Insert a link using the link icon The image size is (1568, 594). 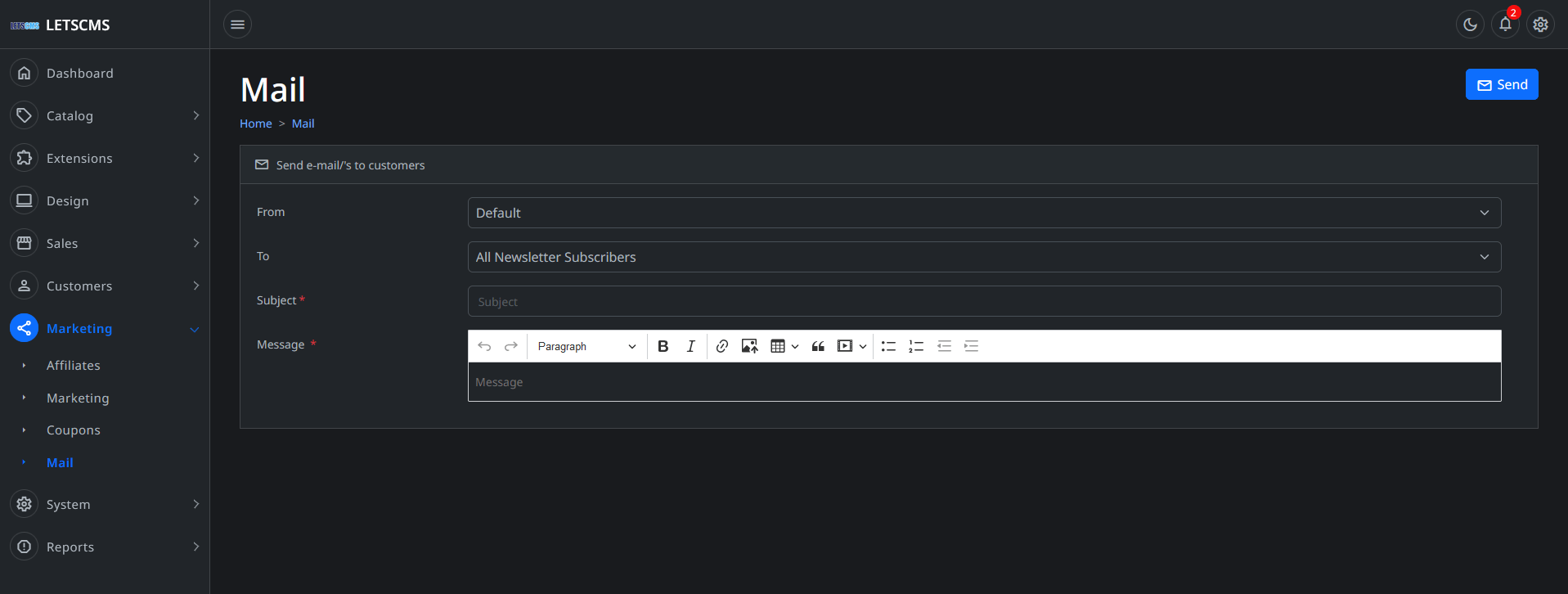721,346
